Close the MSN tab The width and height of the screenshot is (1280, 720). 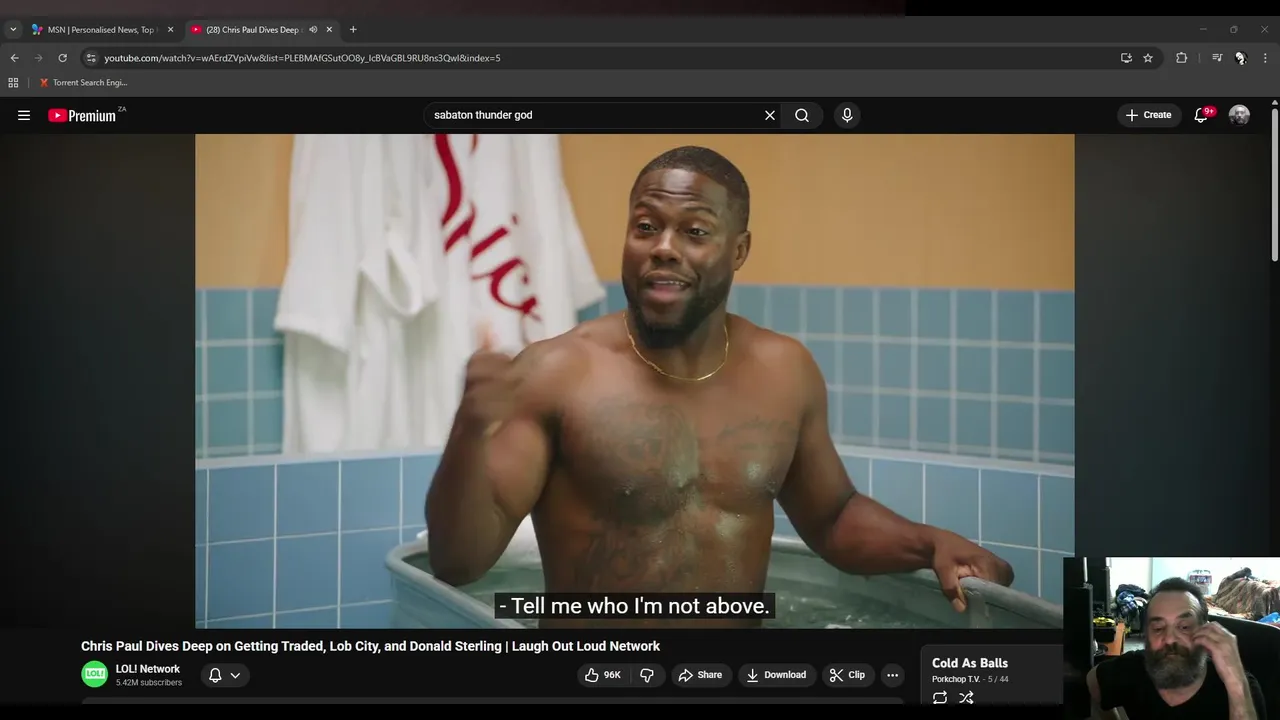point(170,30)
